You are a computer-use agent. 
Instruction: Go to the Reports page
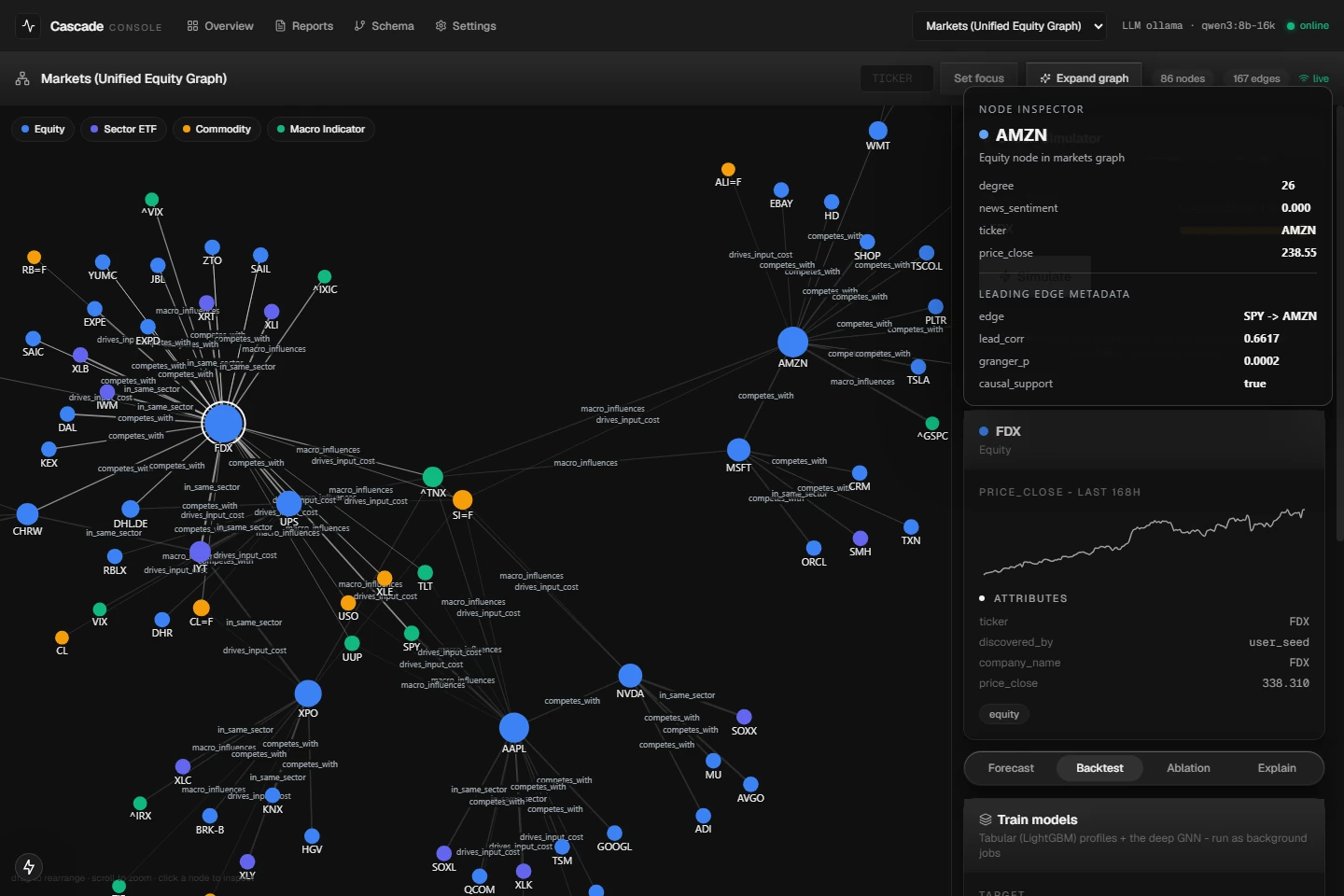tap(304, 26)
